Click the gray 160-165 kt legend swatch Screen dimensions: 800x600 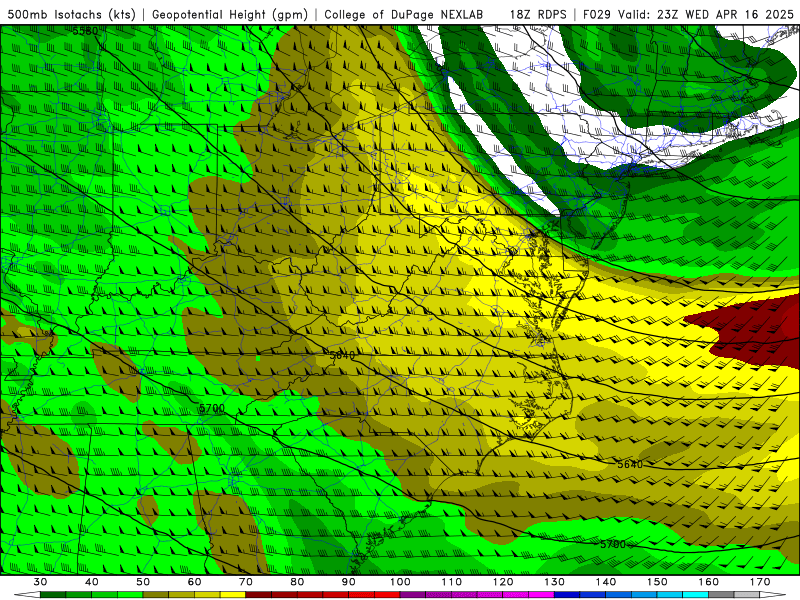point(721,595)
